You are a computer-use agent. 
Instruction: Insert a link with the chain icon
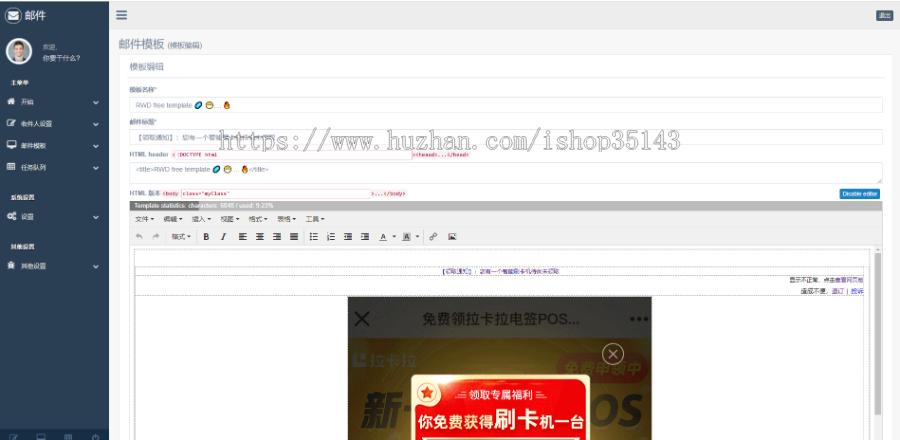point(433,237)
